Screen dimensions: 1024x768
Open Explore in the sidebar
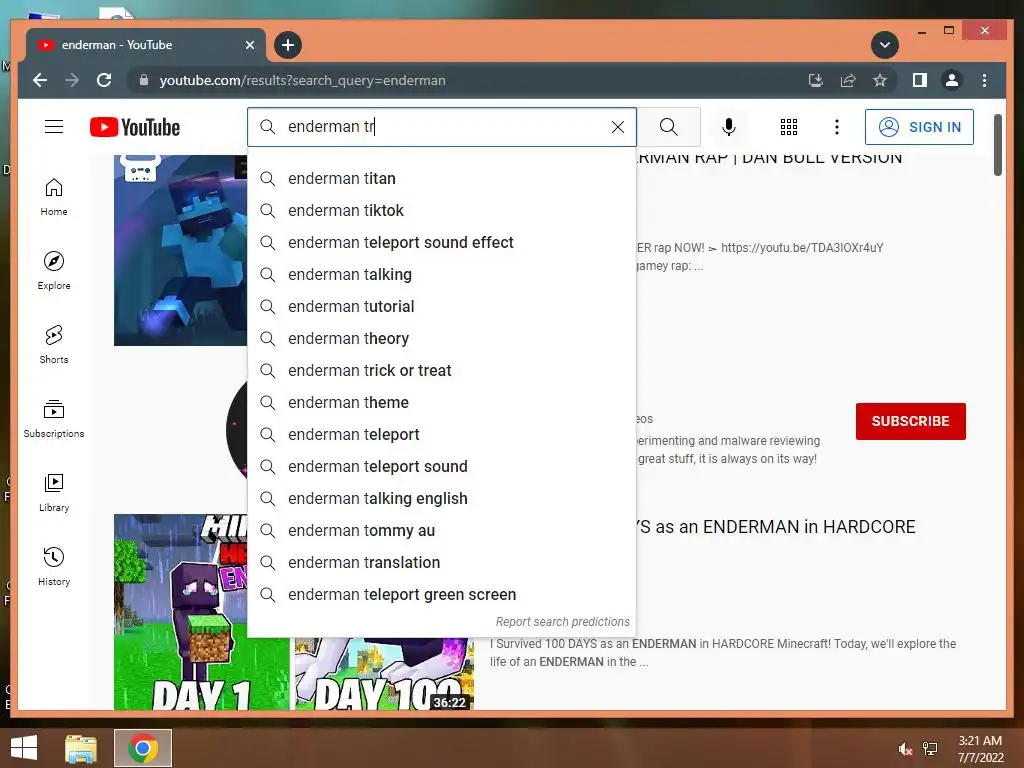[54, 271]
